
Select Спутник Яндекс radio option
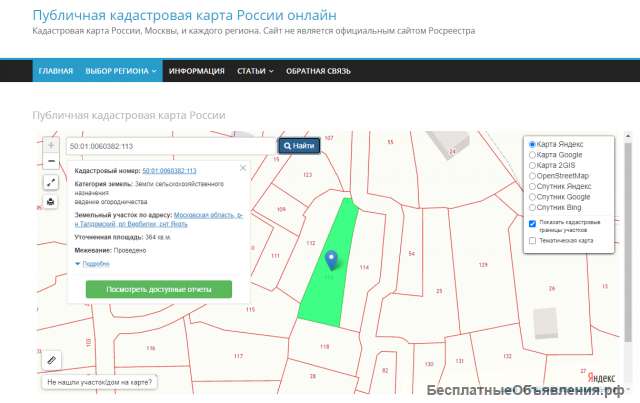click(532, 186)
